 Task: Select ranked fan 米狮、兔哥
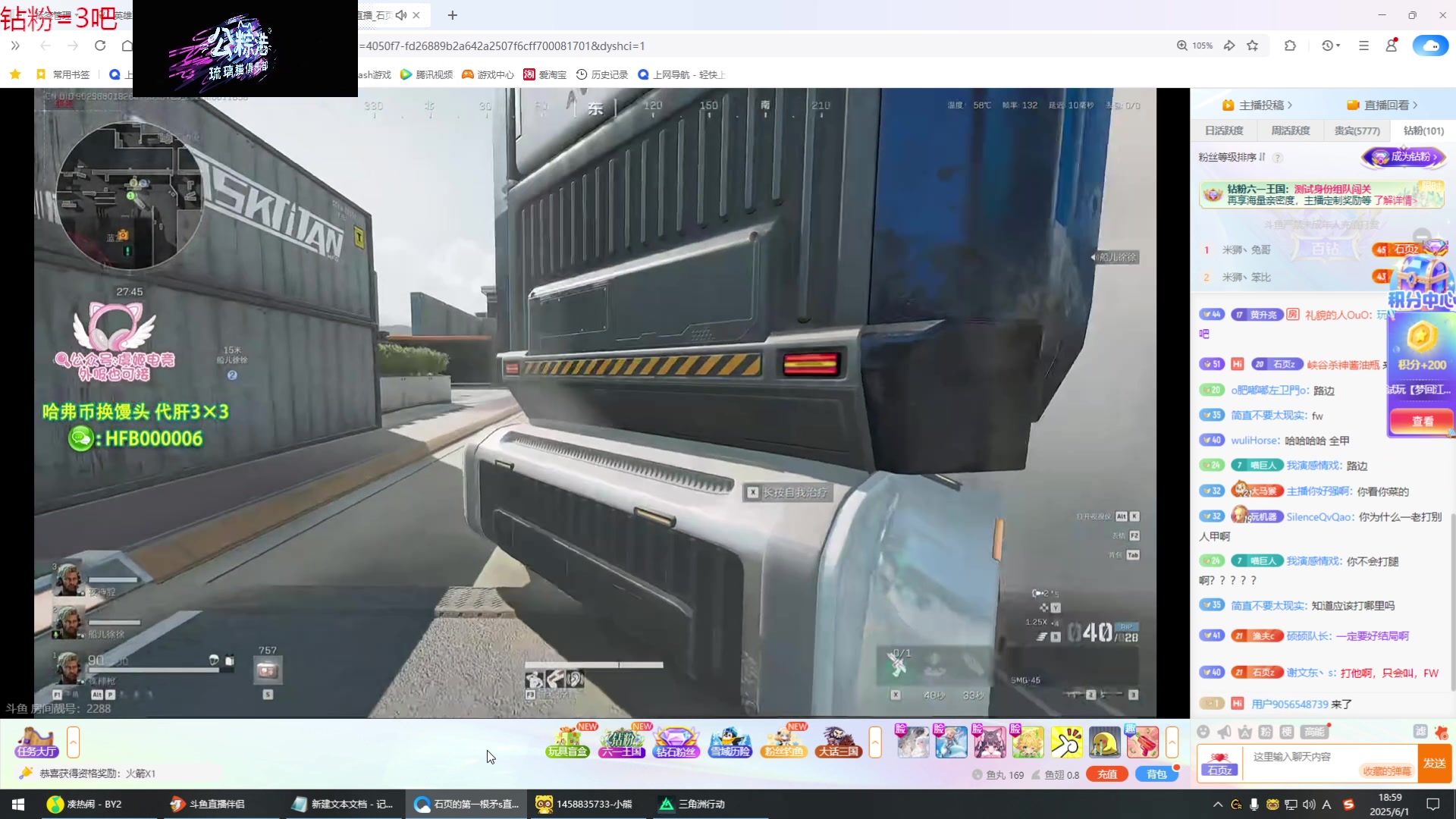point(1247,249)
